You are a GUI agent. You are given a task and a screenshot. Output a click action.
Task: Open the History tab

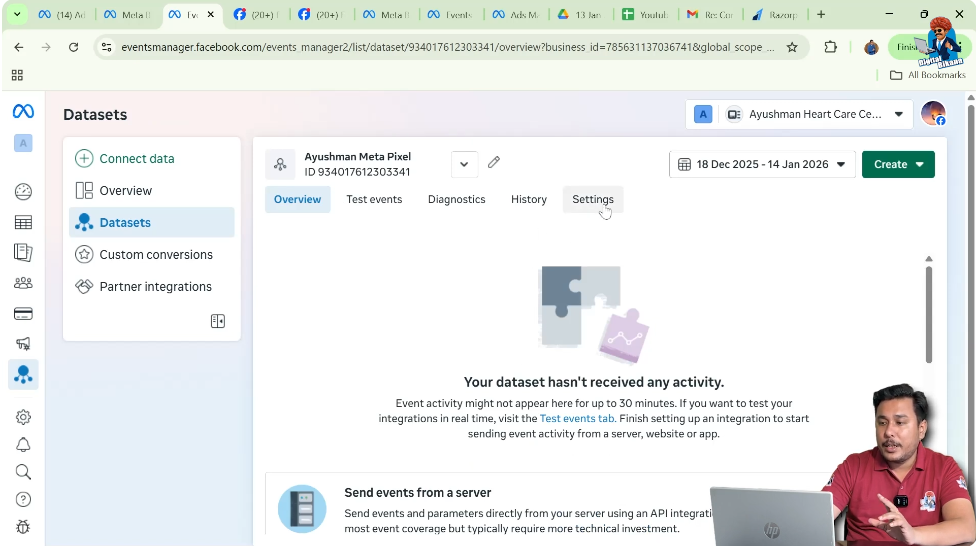tap(528, 199)
